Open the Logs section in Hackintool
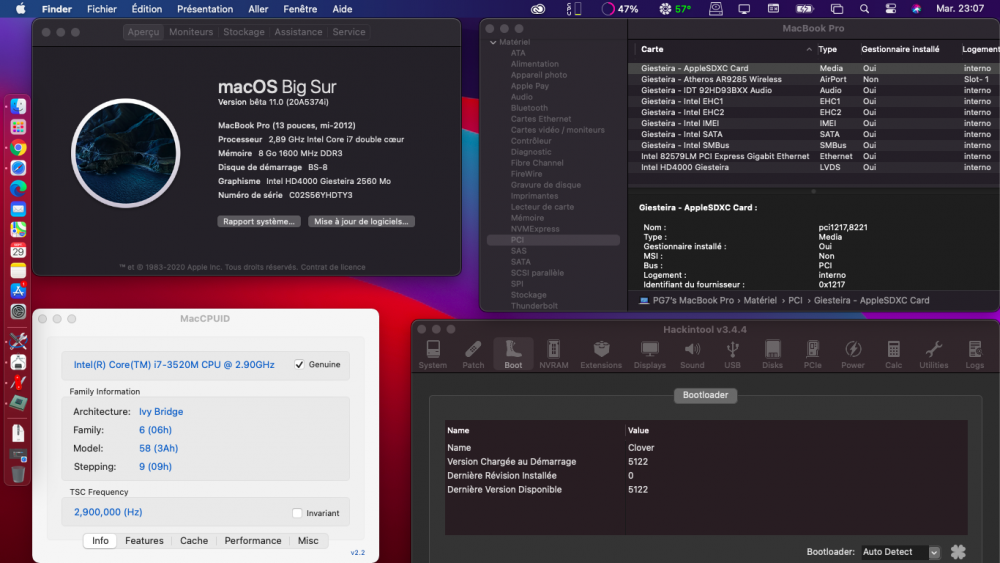Image resolution: width=1000 pixels, height=563 pixels. point(974,355)
